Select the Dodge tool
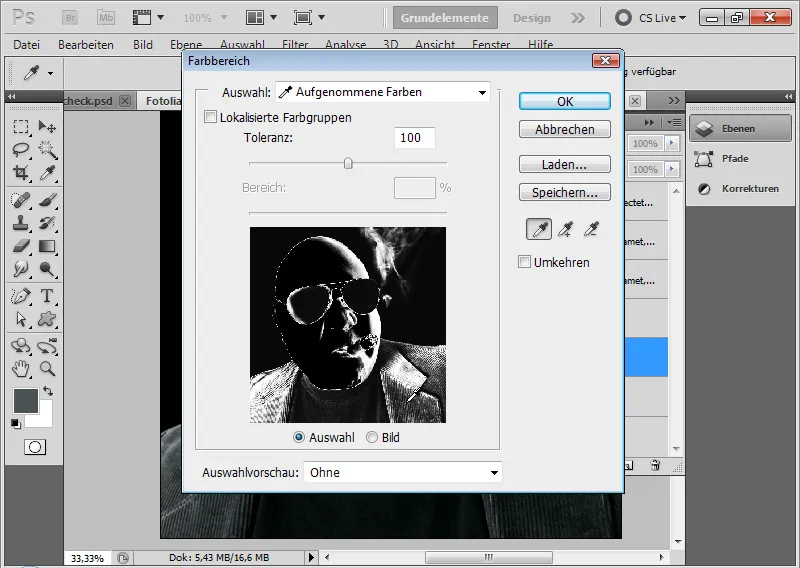 [x=47, y=269]
